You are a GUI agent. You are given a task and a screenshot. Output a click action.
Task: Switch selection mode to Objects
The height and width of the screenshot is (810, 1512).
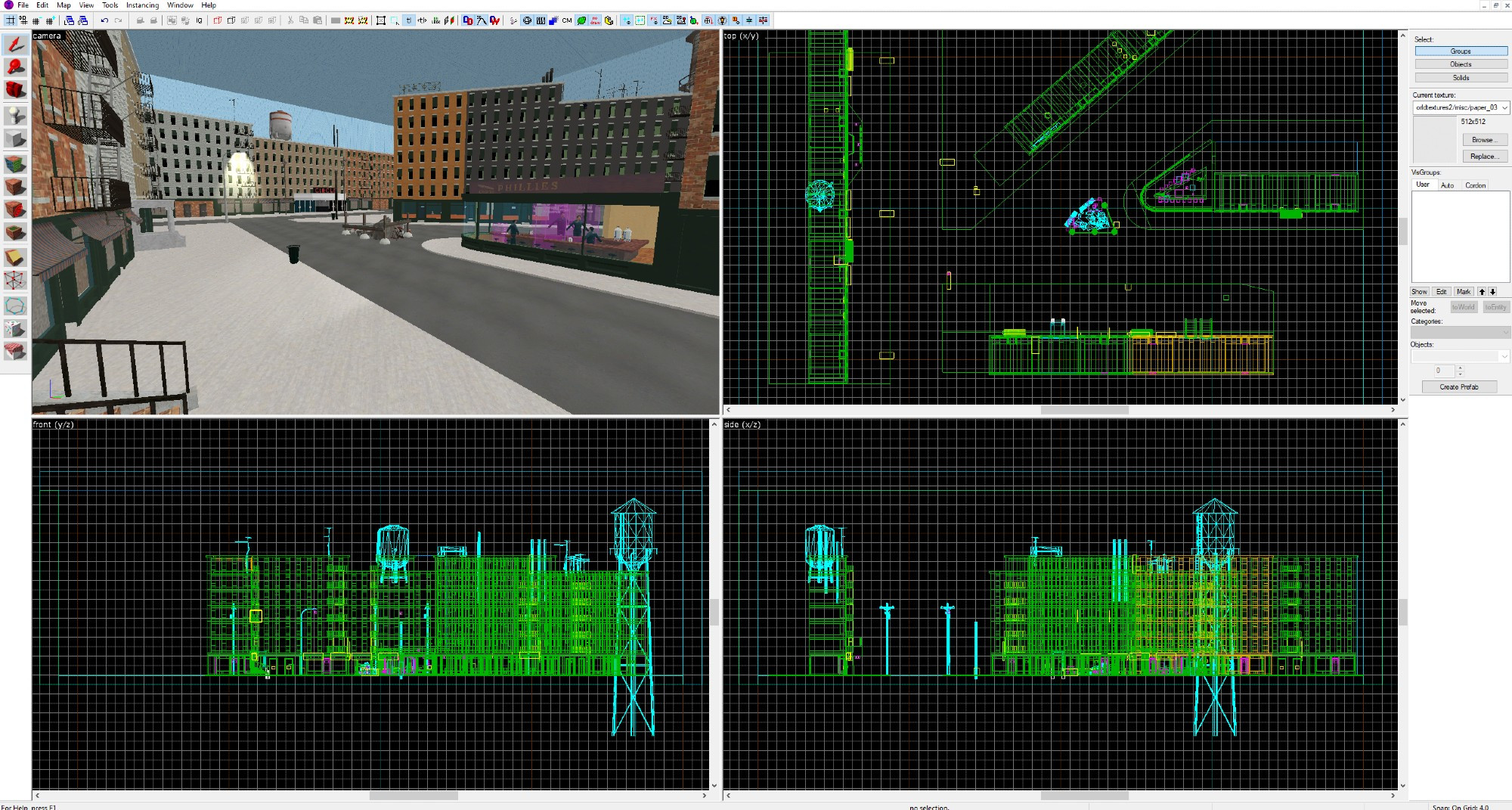1461,64
